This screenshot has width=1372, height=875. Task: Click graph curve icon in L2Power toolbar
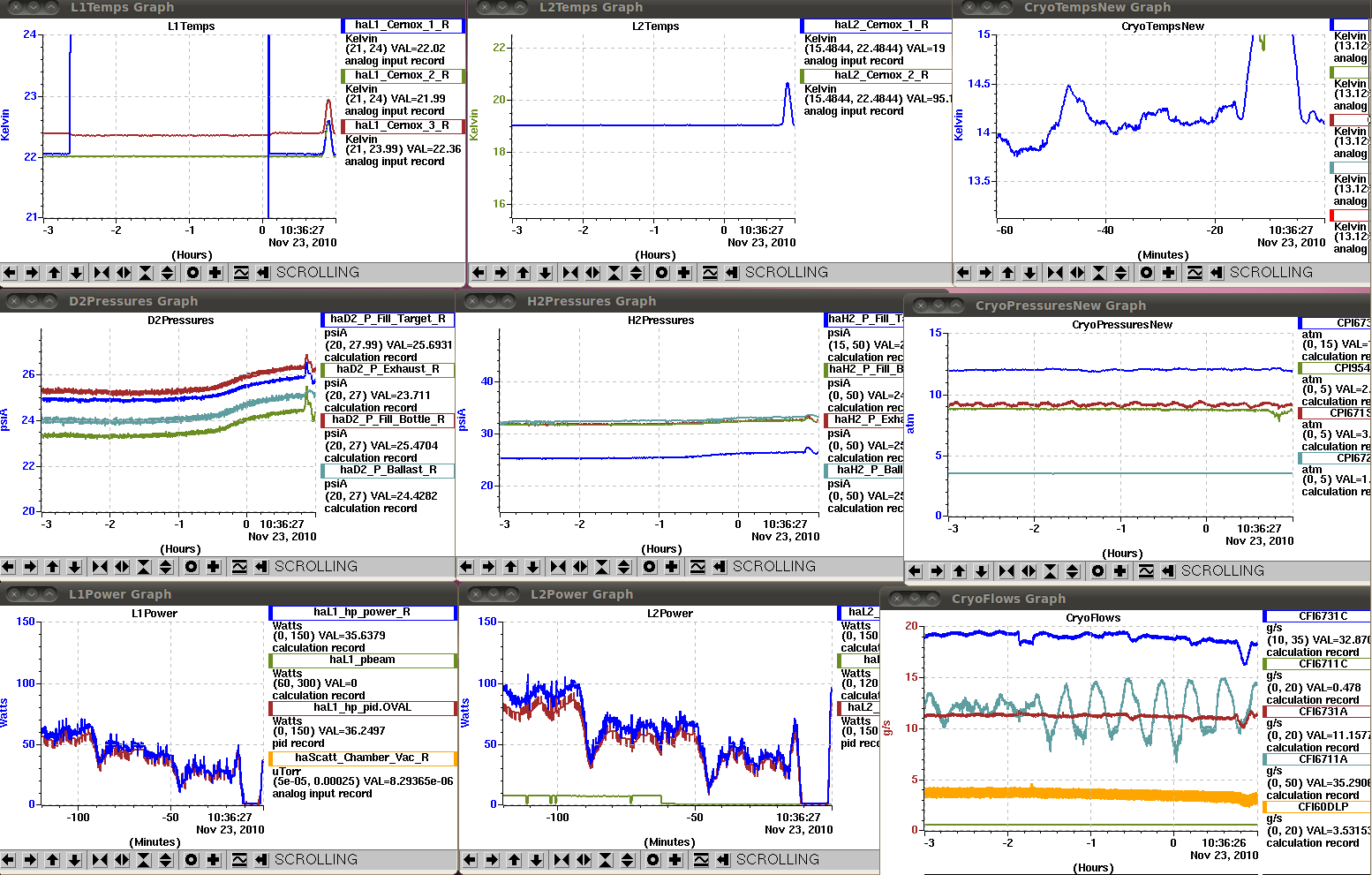point(701,860)
